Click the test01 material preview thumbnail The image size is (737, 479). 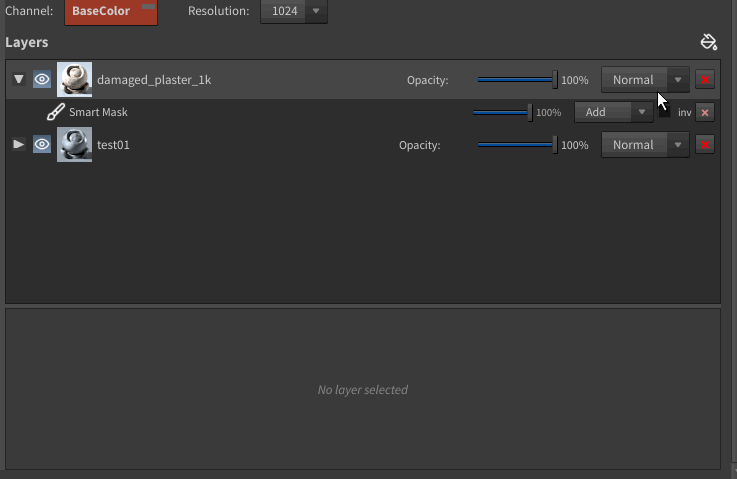coord(74,145)
